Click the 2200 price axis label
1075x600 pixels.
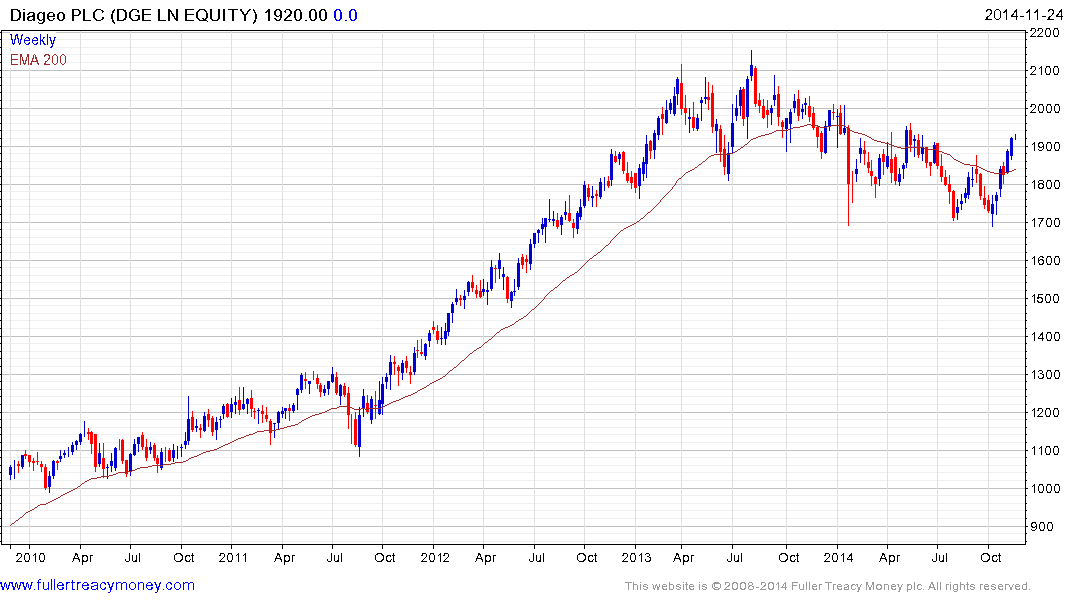[1045, 32]
